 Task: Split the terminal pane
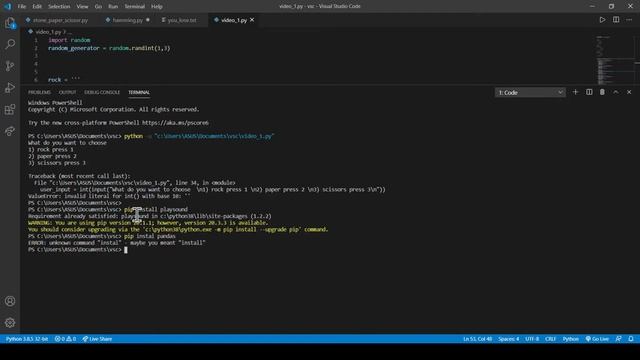point(589,92)
